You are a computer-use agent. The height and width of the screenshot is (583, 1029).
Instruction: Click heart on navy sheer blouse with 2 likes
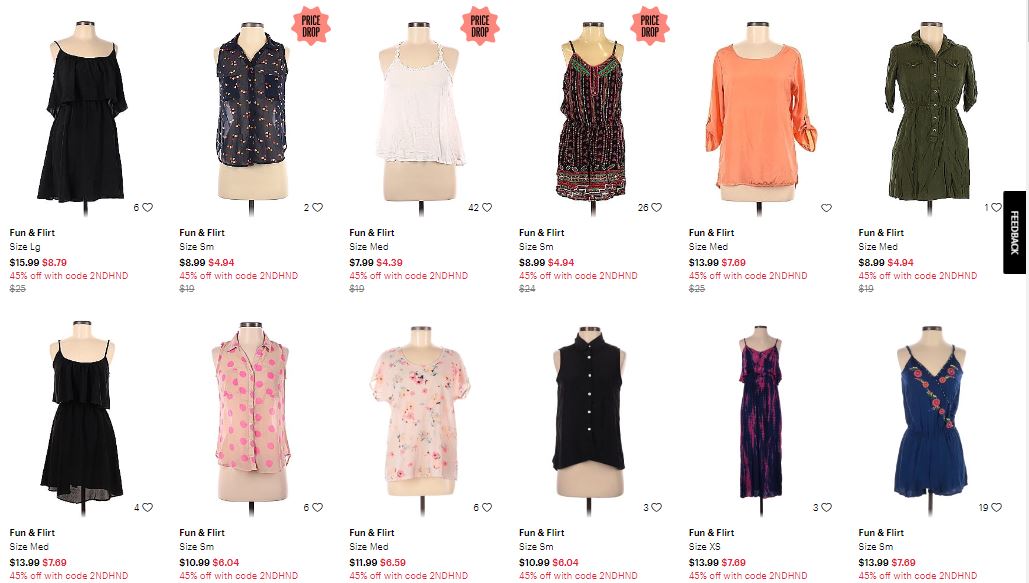pos(318,207)
